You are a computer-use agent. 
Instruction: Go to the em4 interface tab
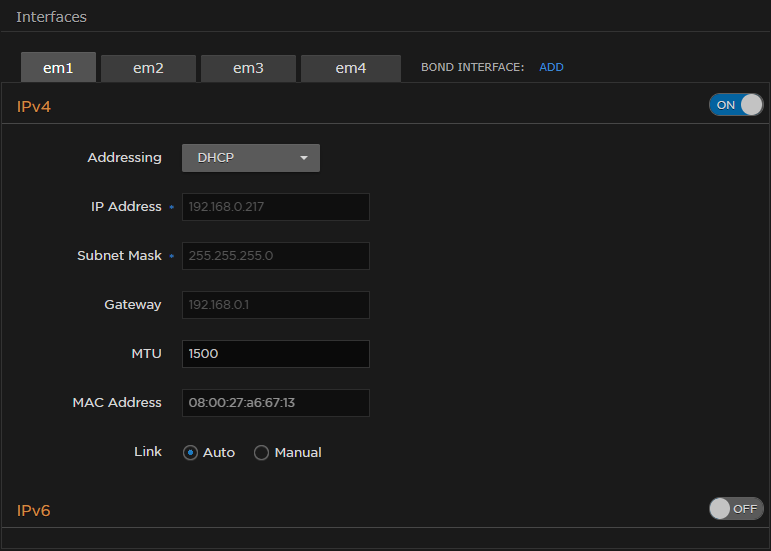(350, 68)
